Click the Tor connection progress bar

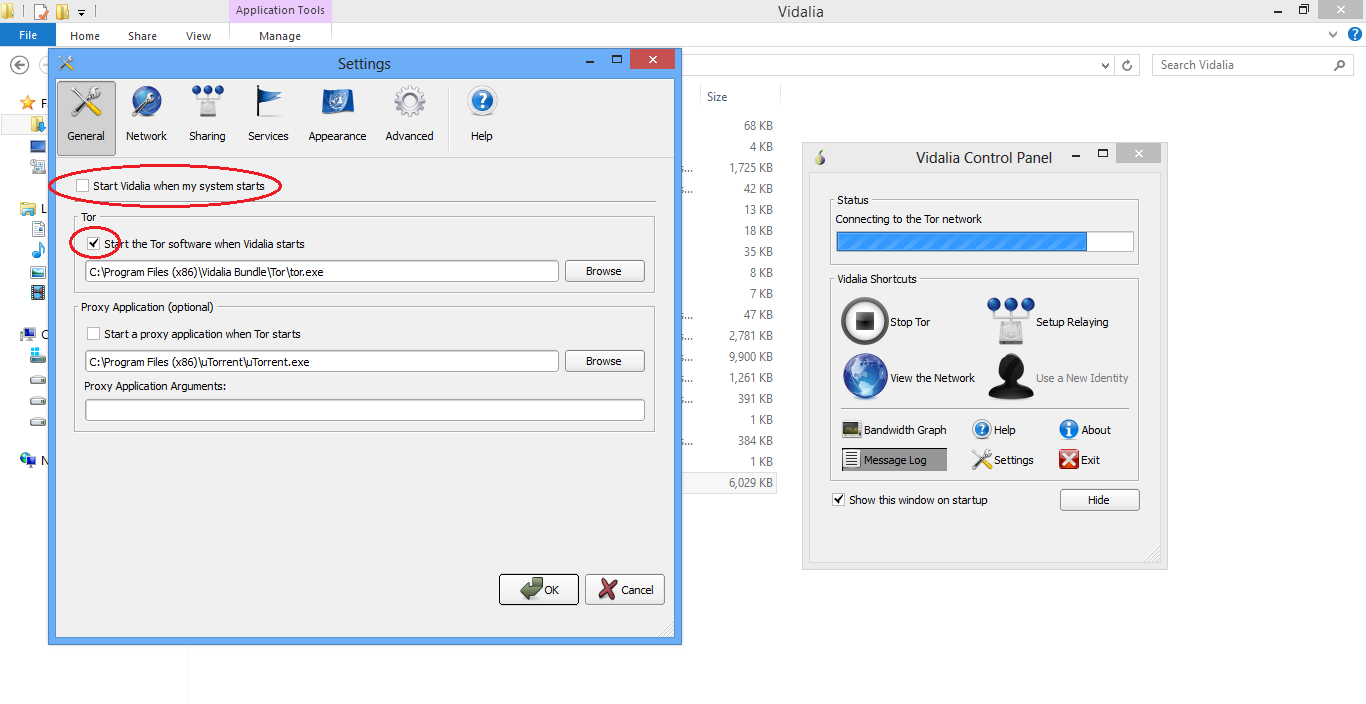(x=984, y=242)
